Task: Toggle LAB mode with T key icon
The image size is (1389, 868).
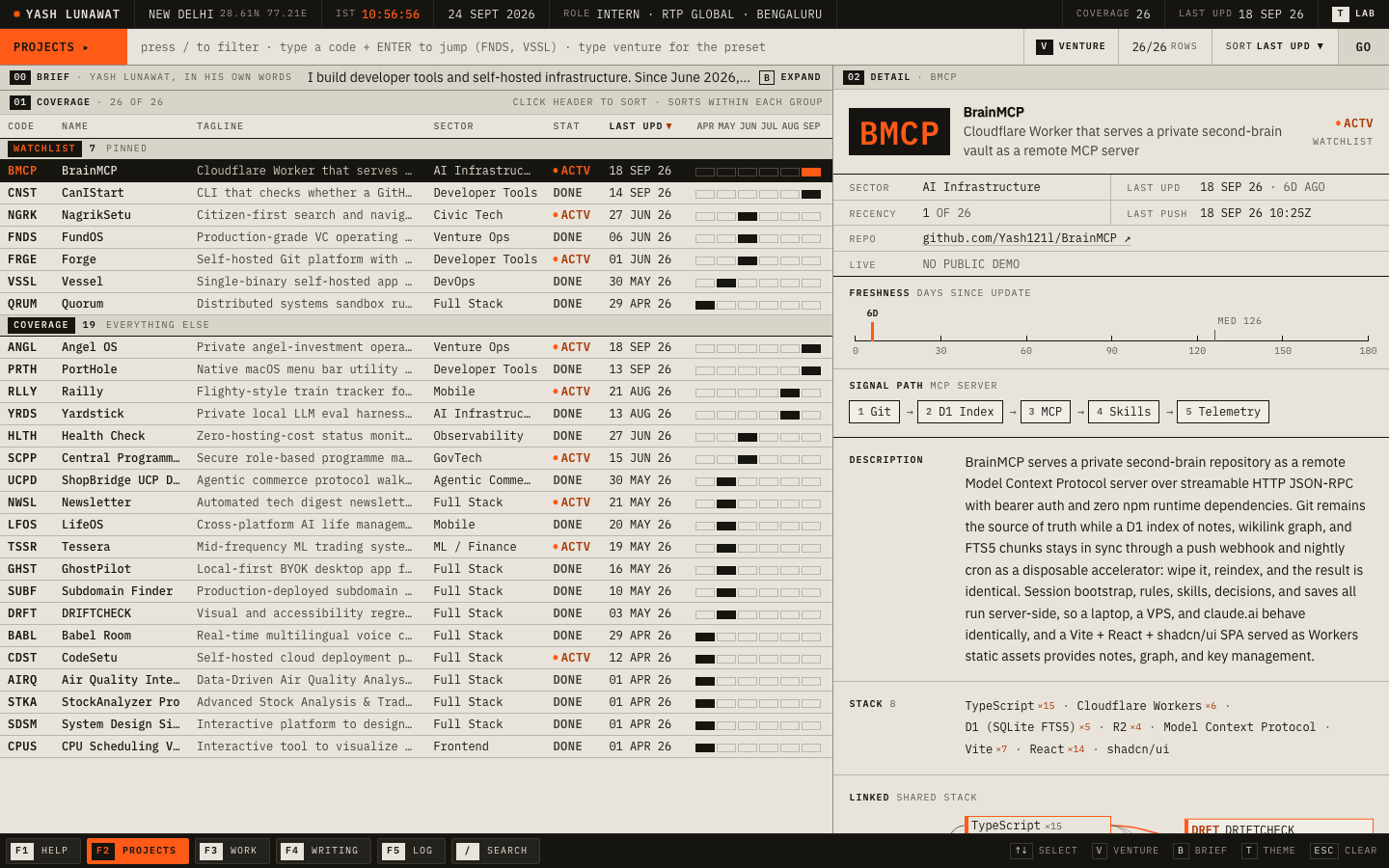Action: pyautogui.click(x=1353, y=14)
